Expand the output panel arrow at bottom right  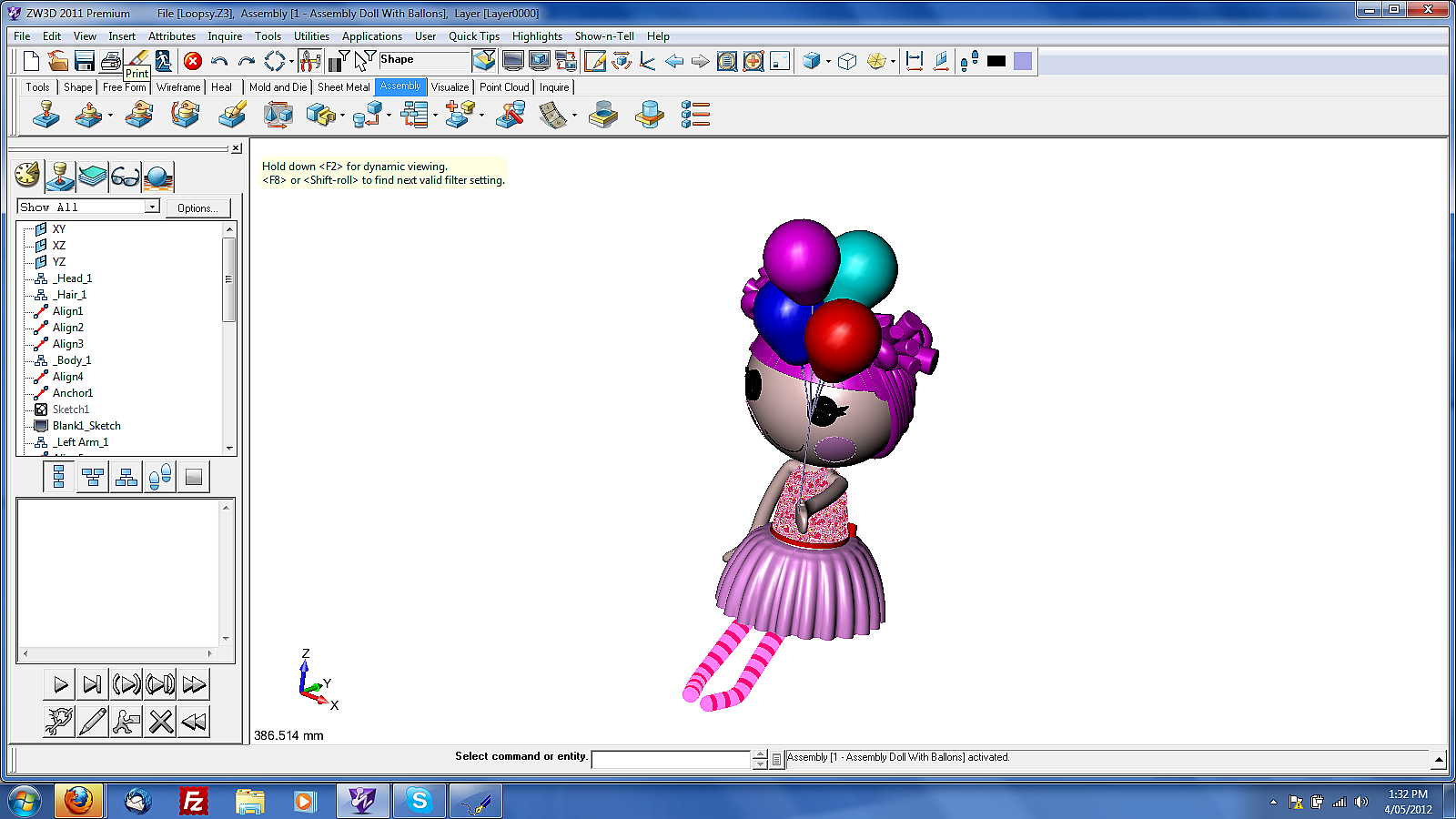[x=1439, y=759]
